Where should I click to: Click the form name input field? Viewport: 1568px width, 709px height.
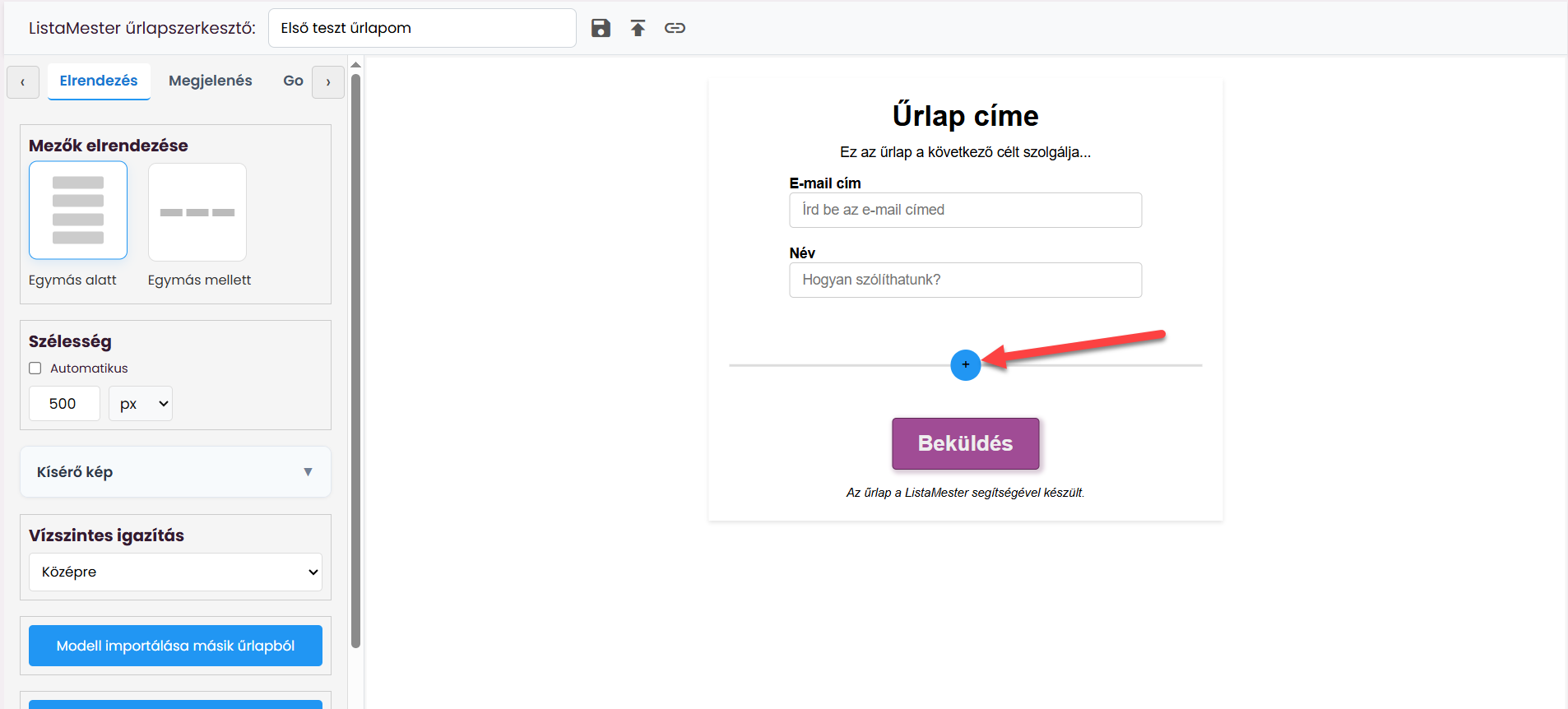coord(422,28)
